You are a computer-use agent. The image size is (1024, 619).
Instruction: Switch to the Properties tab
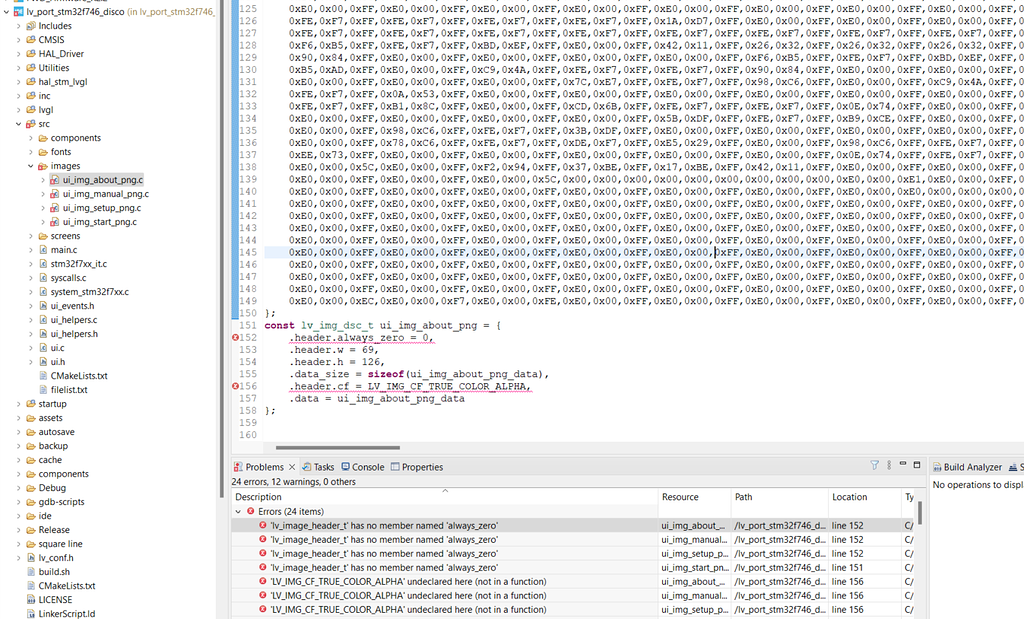coord(416,467)
